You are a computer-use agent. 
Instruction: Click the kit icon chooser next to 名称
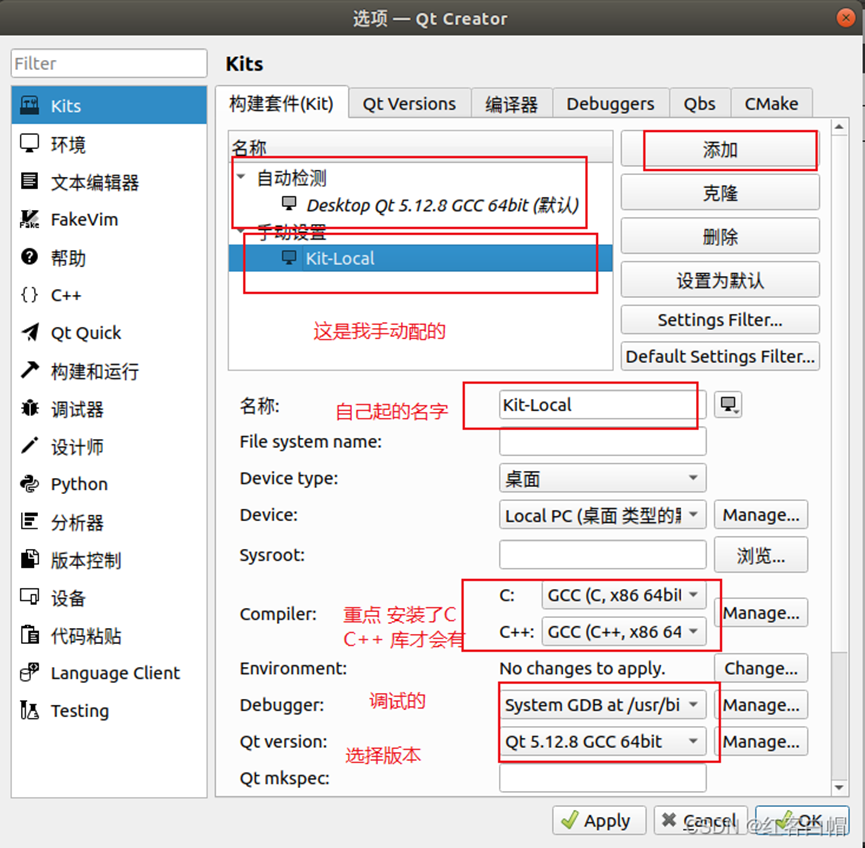coord(728,404)
